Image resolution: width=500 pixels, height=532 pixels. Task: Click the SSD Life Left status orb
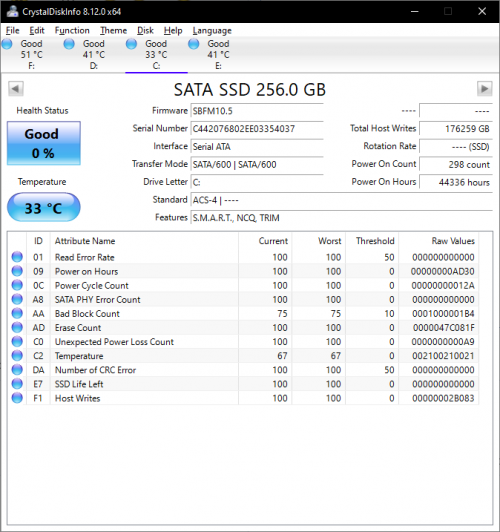[17, 384]
